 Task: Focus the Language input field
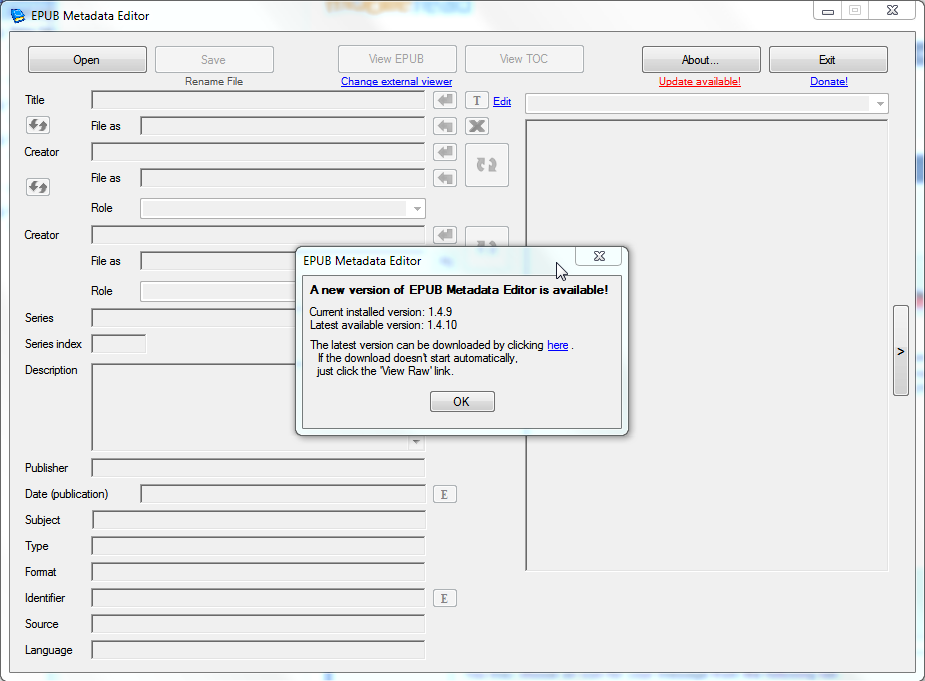[x=258, y=650]
